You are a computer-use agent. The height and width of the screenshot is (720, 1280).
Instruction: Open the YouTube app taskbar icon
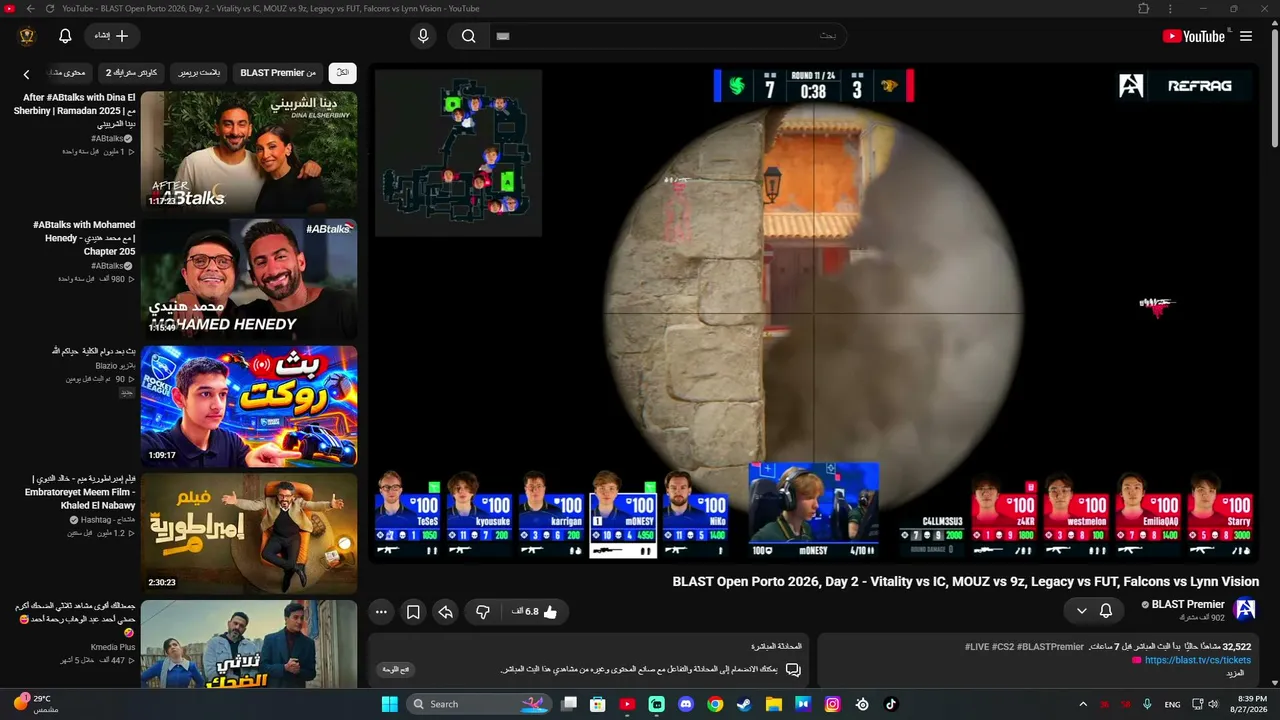tap(627, 704)
